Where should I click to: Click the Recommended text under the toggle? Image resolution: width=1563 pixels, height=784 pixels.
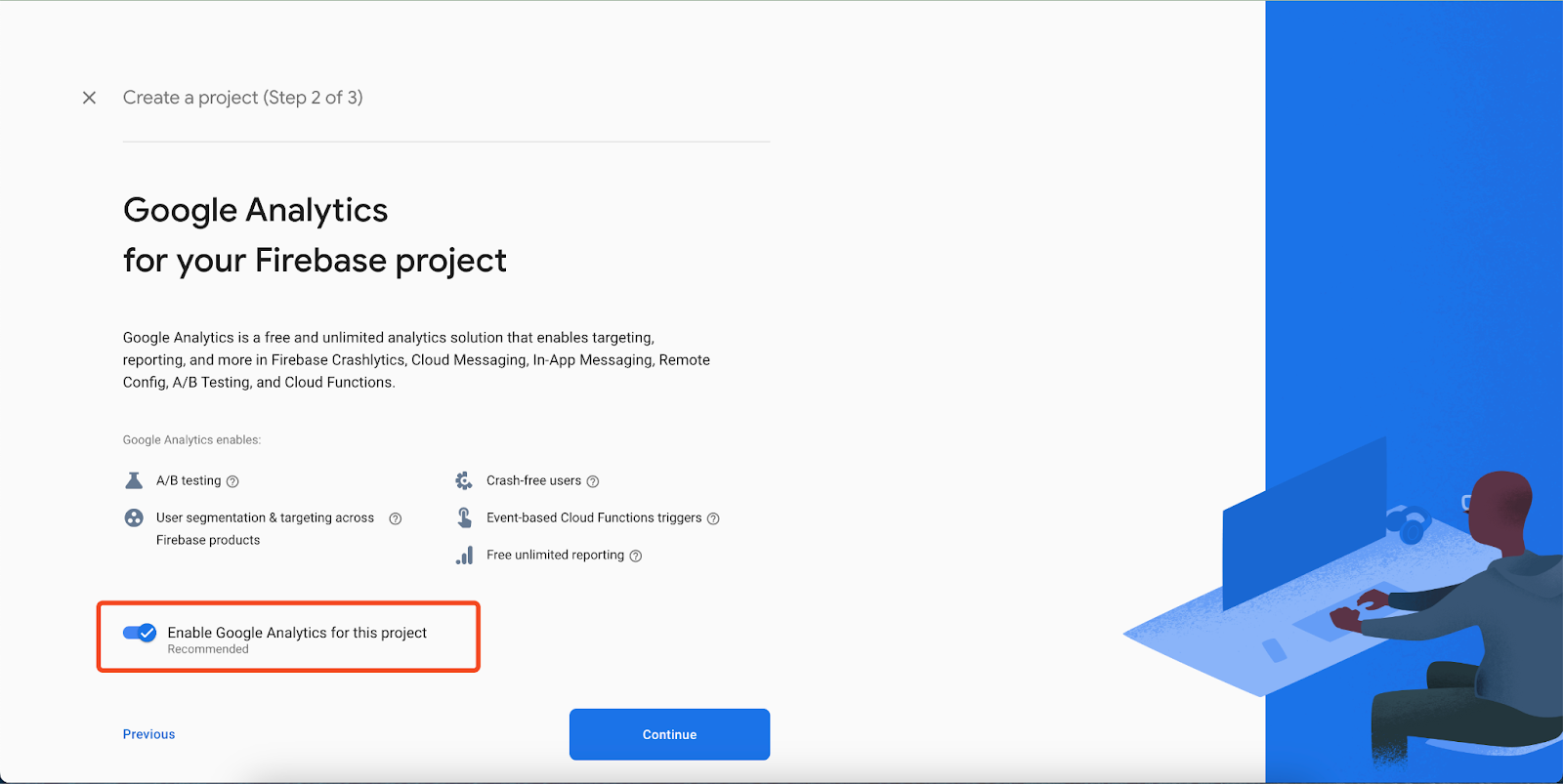[208, 649]
